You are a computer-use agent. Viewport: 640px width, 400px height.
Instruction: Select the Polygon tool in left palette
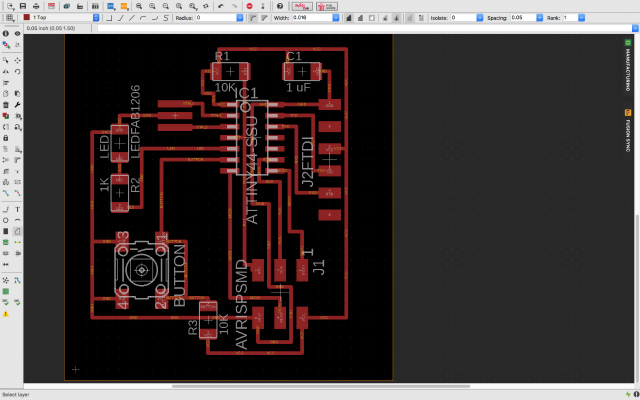(x=17, y=231)
